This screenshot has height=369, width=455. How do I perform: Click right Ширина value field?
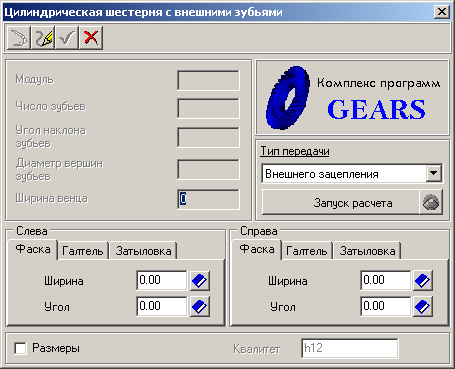coord(386,280)
